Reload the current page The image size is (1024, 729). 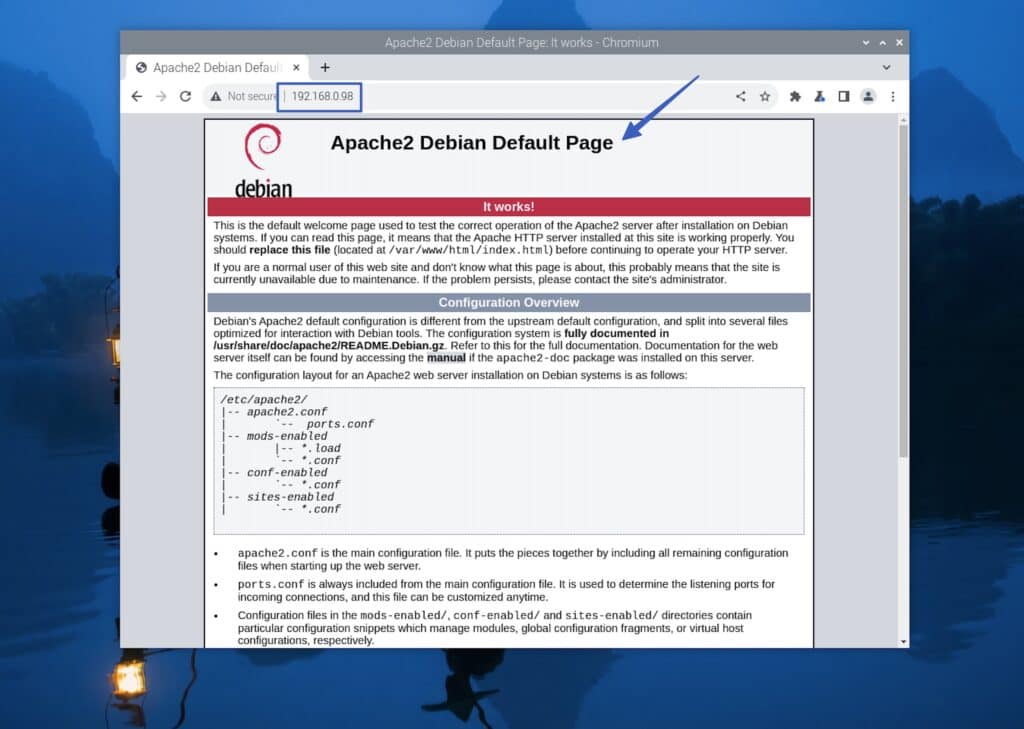186,96
